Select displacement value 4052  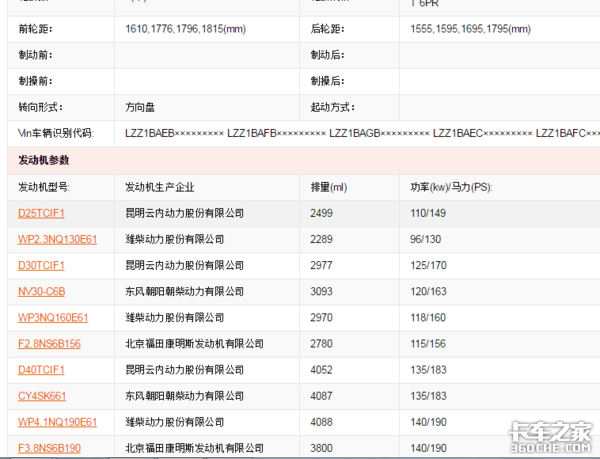point(321,370)
